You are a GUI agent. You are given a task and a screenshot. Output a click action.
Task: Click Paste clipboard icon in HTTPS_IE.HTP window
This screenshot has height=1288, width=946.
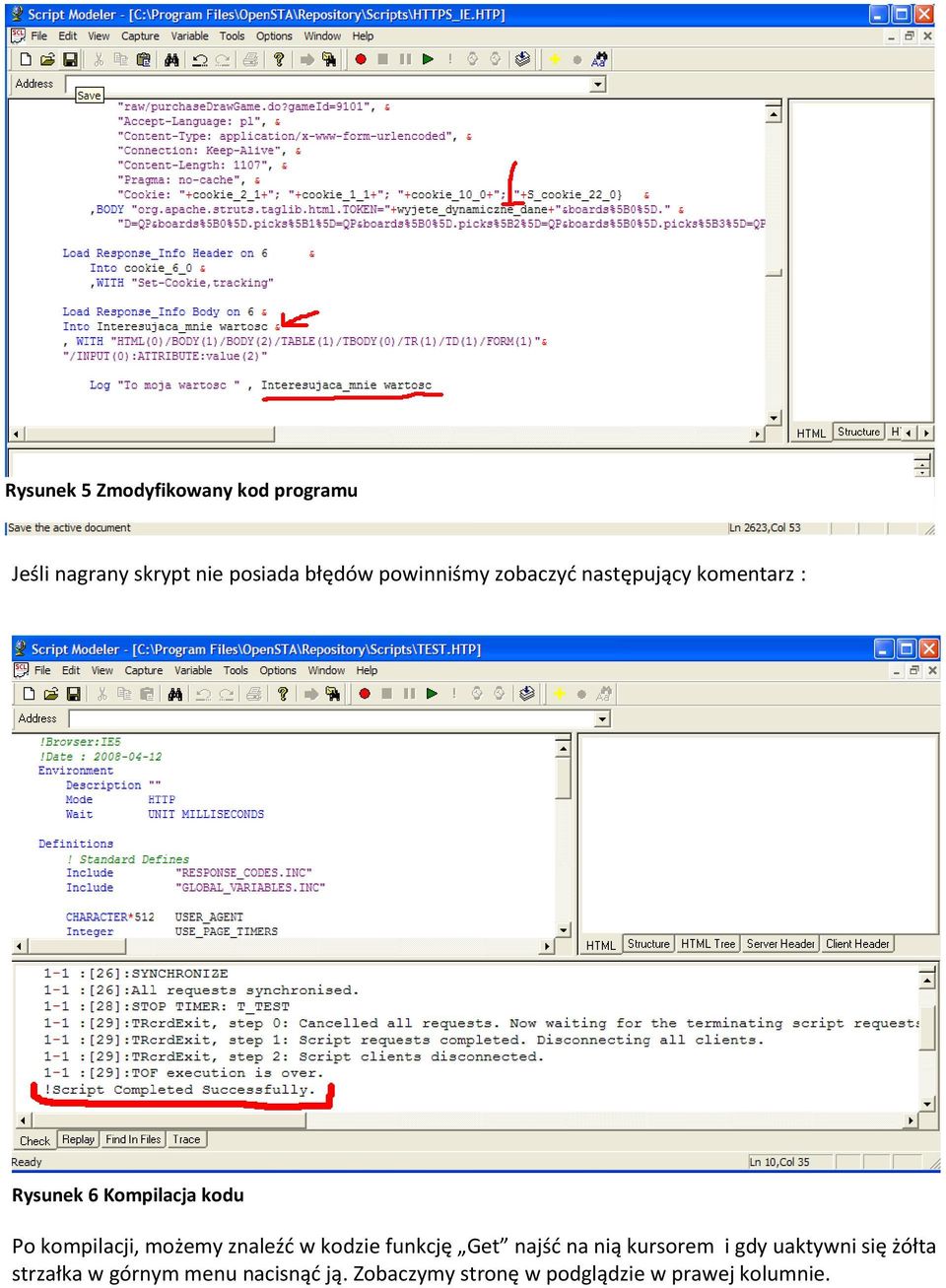(144, 59)
